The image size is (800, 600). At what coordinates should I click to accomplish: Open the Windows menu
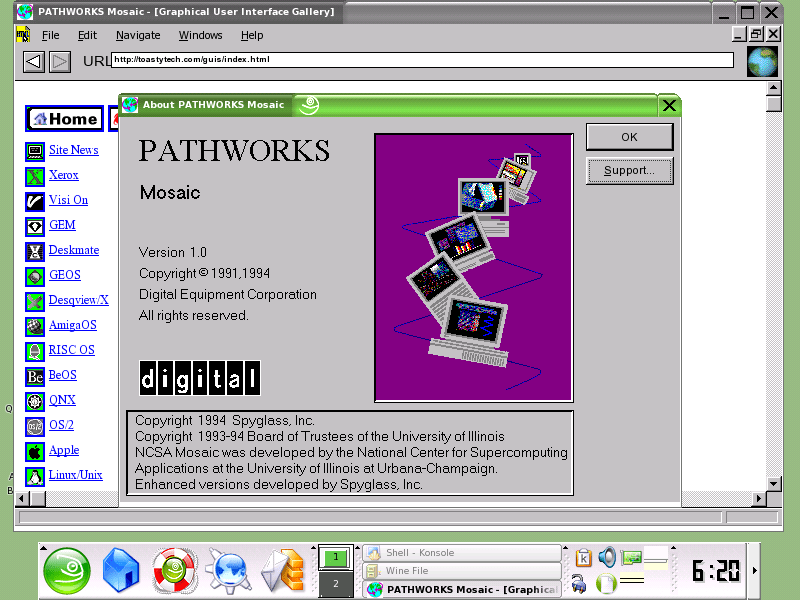(200, 35)
